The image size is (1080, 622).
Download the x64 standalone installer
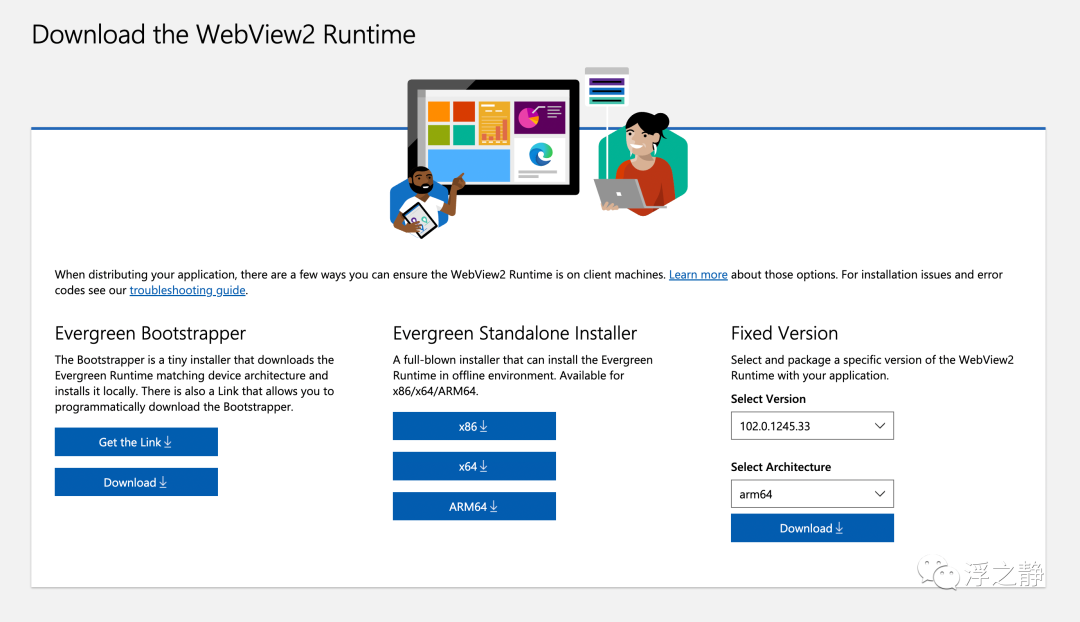[x=474, y=466]
